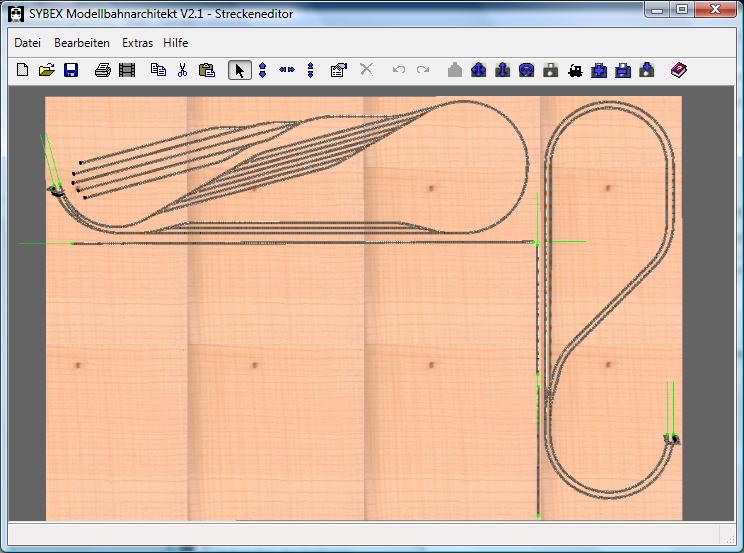Open the Hilfe menu
Image resolution: width=744 pixels, height=553 pixels.
175,43
